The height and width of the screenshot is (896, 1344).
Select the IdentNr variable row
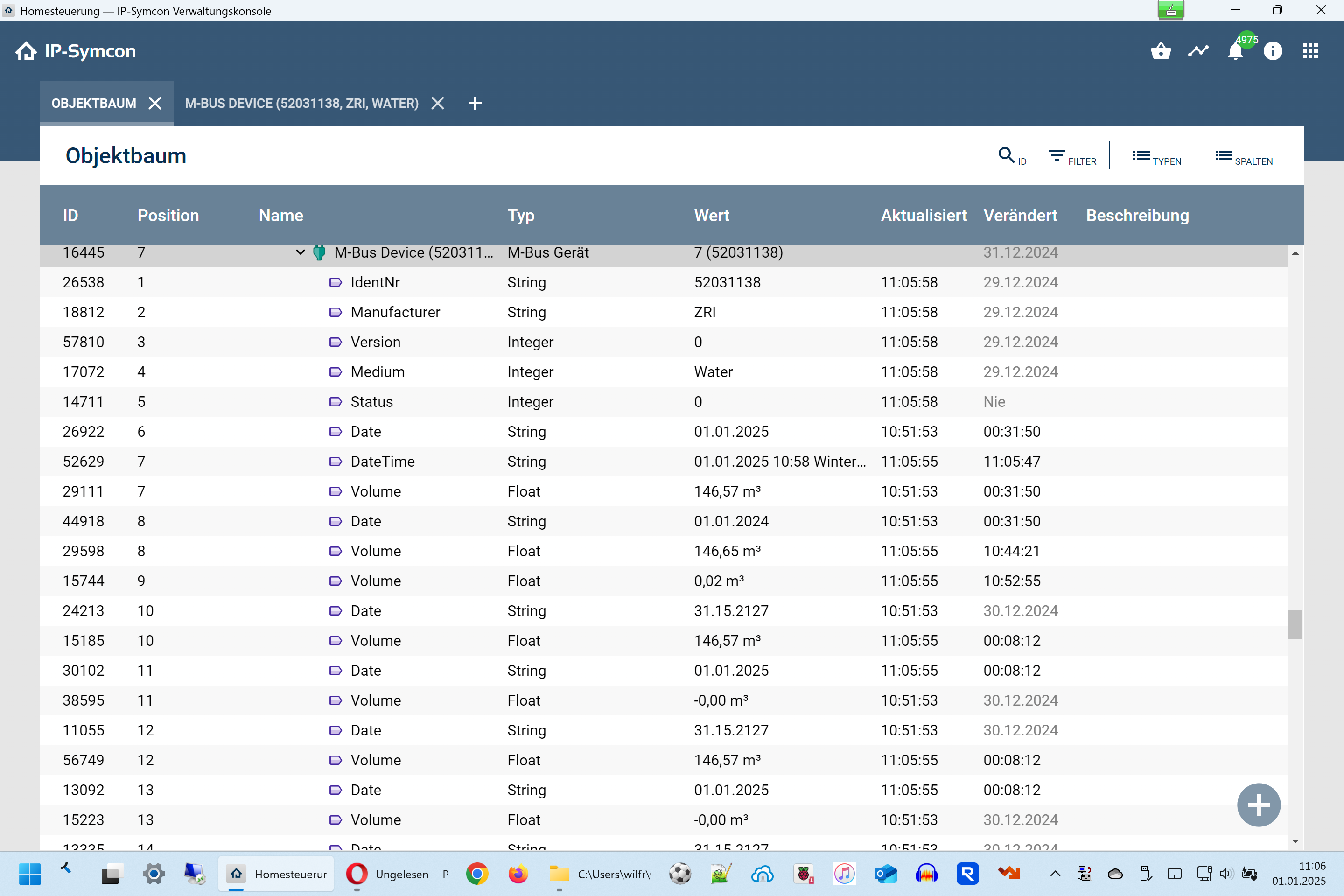pyautogui.click(x=664, y=282)
